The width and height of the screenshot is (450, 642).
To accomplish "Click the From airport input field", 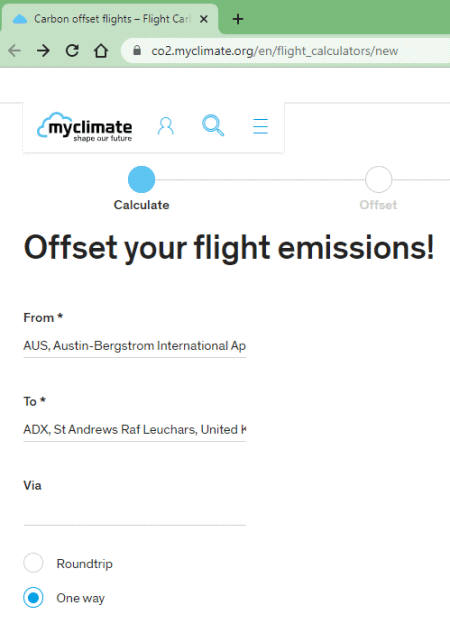I will (x=135, y=346).
